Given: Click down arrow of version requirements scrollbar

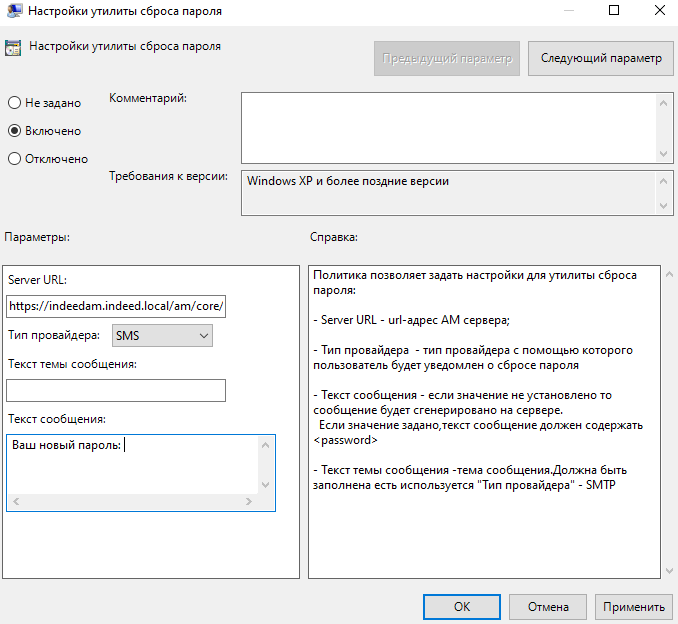Looking at the screenshot, I should [x=665, y=206].
